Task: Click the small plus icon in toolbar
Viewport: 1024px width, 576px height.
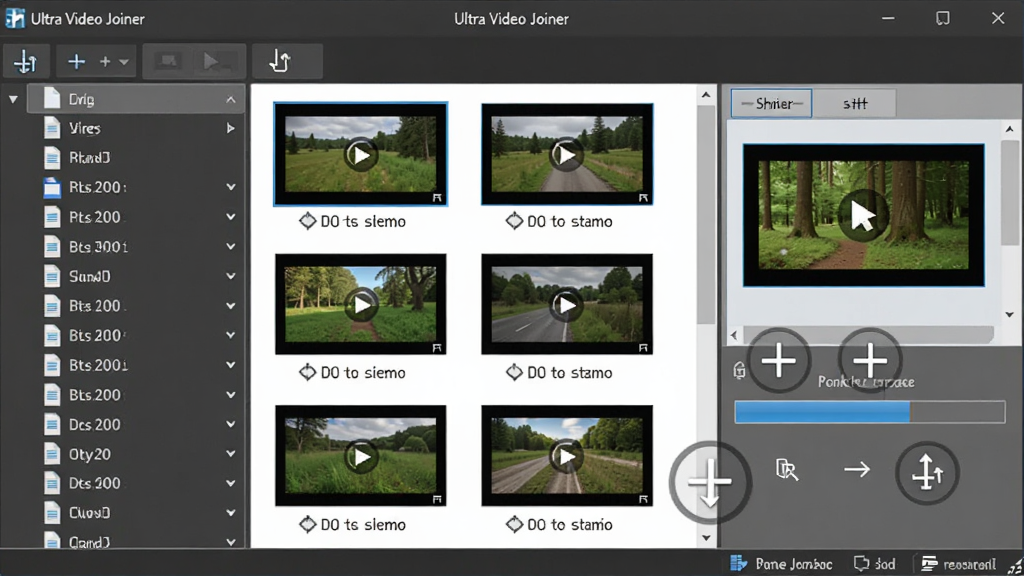Action: pyautogui.click(x=104, y=62)
